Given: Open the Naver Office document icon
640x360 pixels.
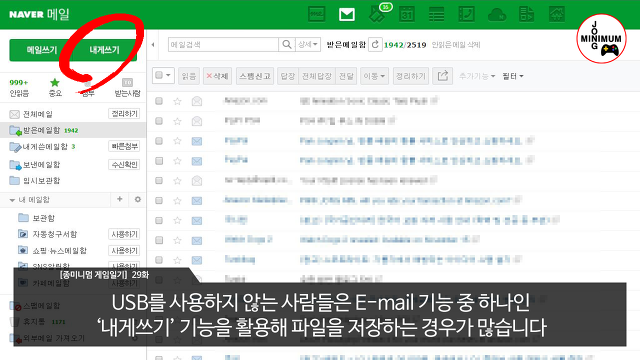Looking at the screenshot, I should [x=526, y=14].
